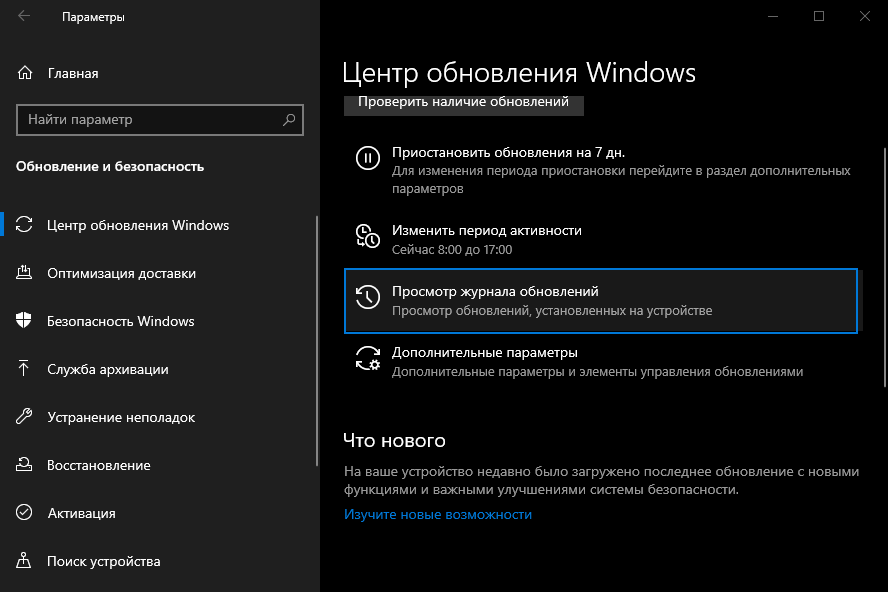Image resolution: width=888 pixels, height=592 pixels.
Task: Click the Home (Главная) house icon
Action: 25,73
